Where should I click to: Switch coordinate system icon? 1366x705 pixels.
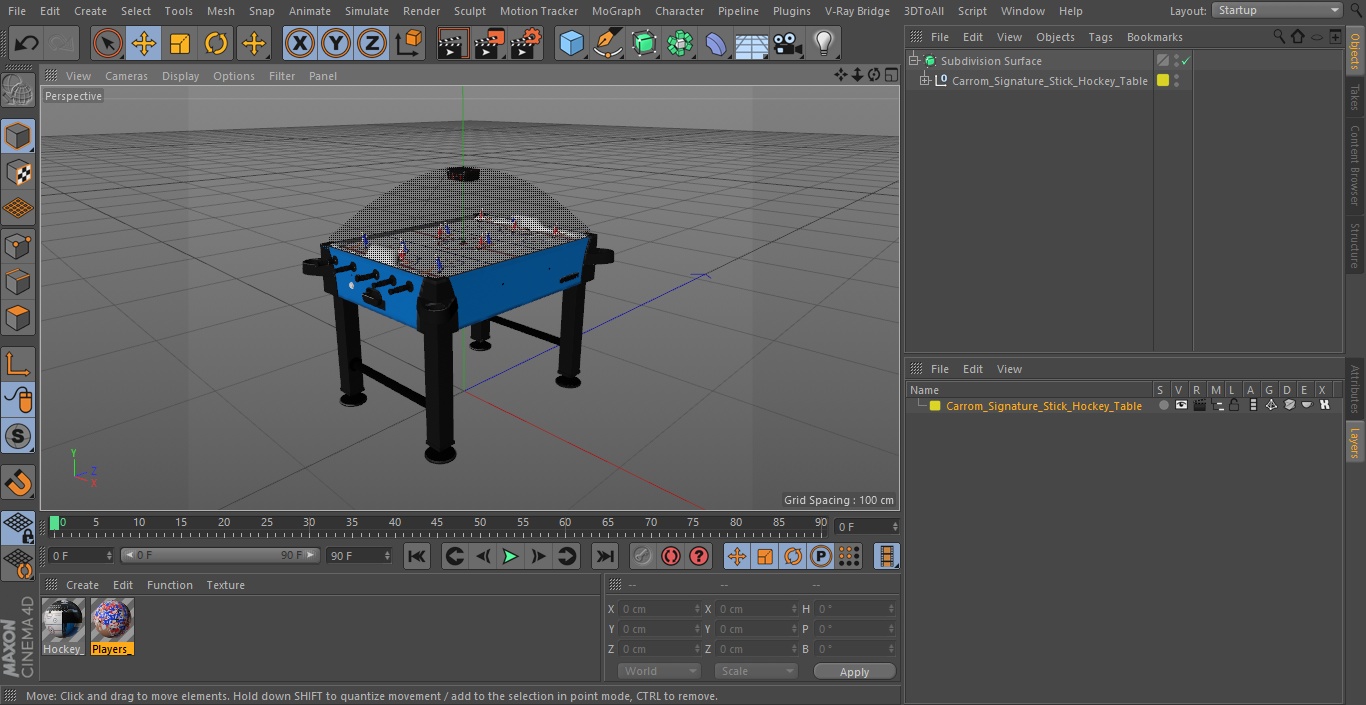[409, 43]
